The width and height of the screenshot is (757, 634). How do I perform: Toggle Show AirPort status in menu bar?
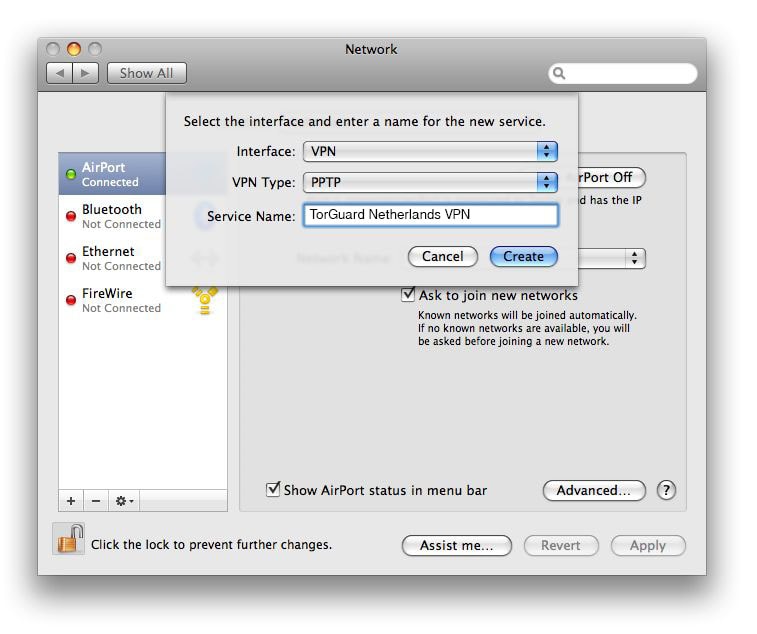[x=273, y=490]
